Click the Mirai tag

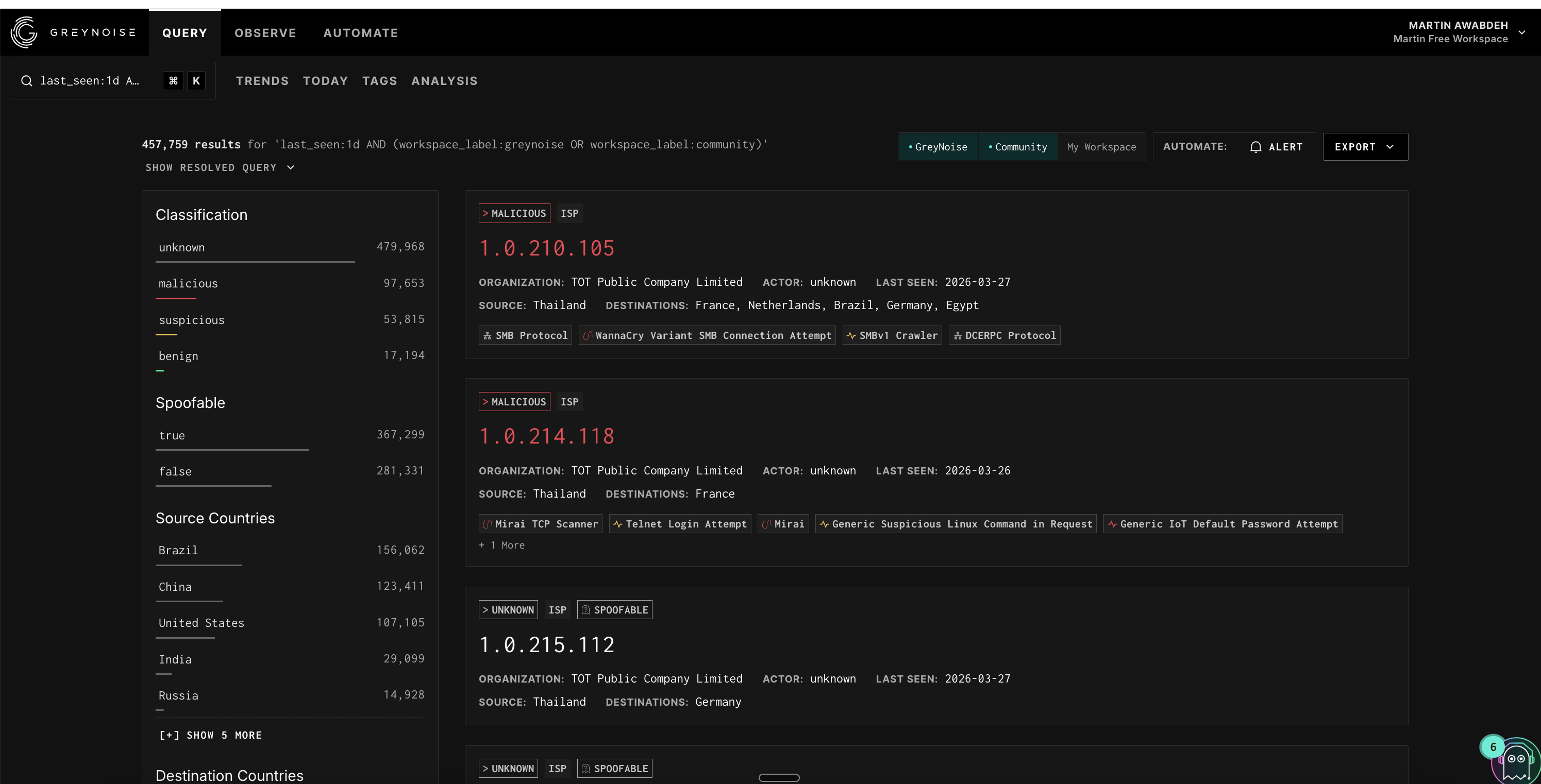pyautogui.click(x=783, y=524)
